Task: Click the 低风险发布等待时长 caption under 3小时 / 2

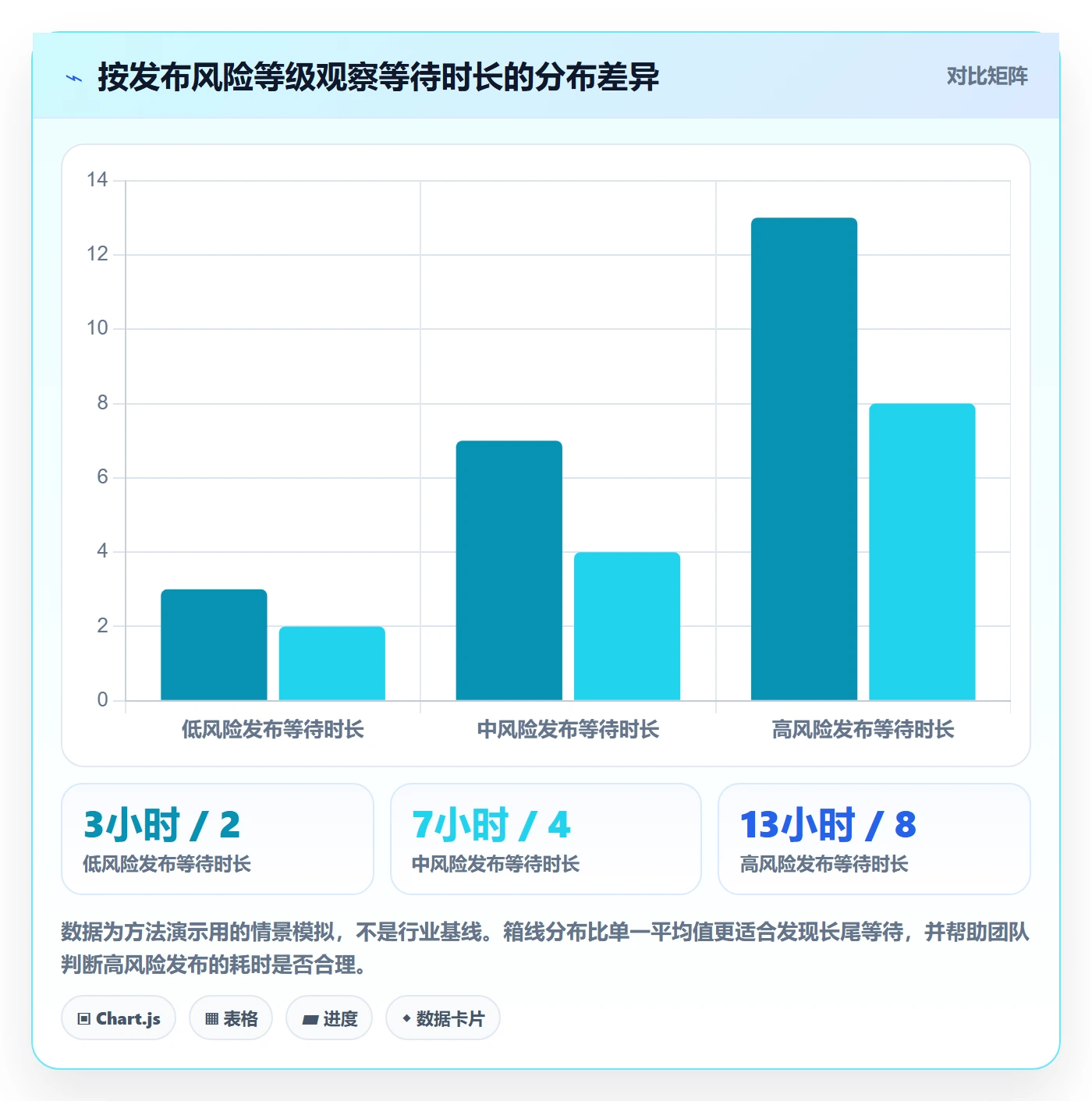Action: [x=167, y=864]
